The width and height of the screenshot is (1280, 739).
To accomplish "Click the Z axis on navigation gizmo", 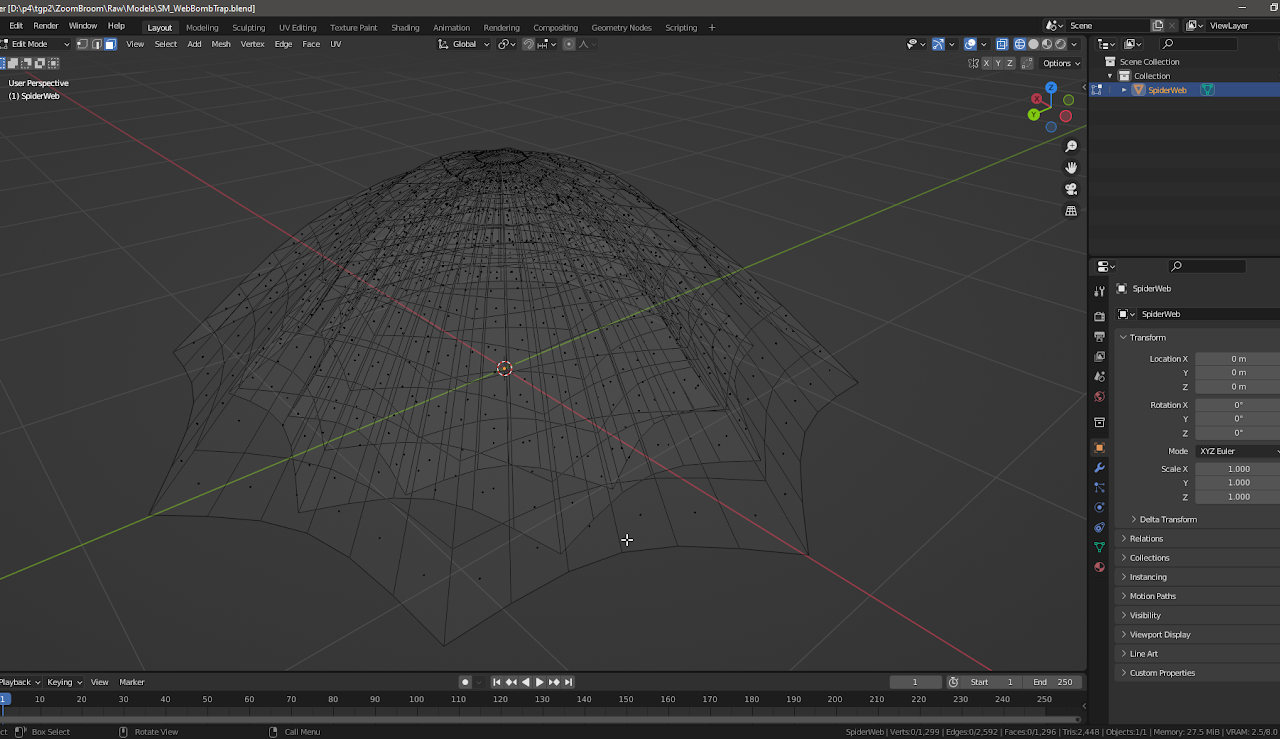I will [x=1051, y=88].
